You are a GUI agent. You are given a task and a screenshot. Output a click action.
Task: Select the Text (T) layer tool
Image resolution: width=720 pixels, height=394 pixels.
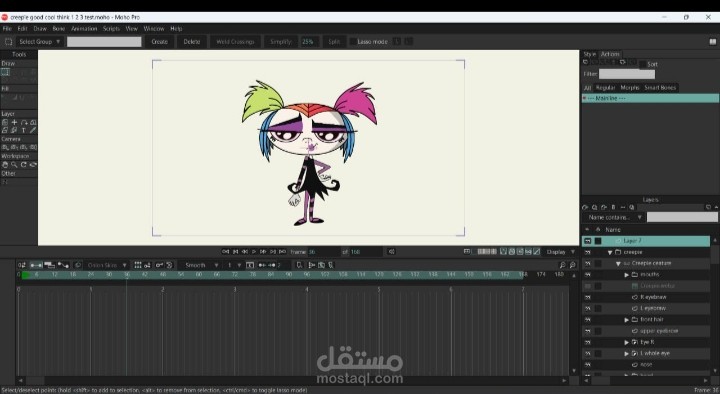(23, 130)
